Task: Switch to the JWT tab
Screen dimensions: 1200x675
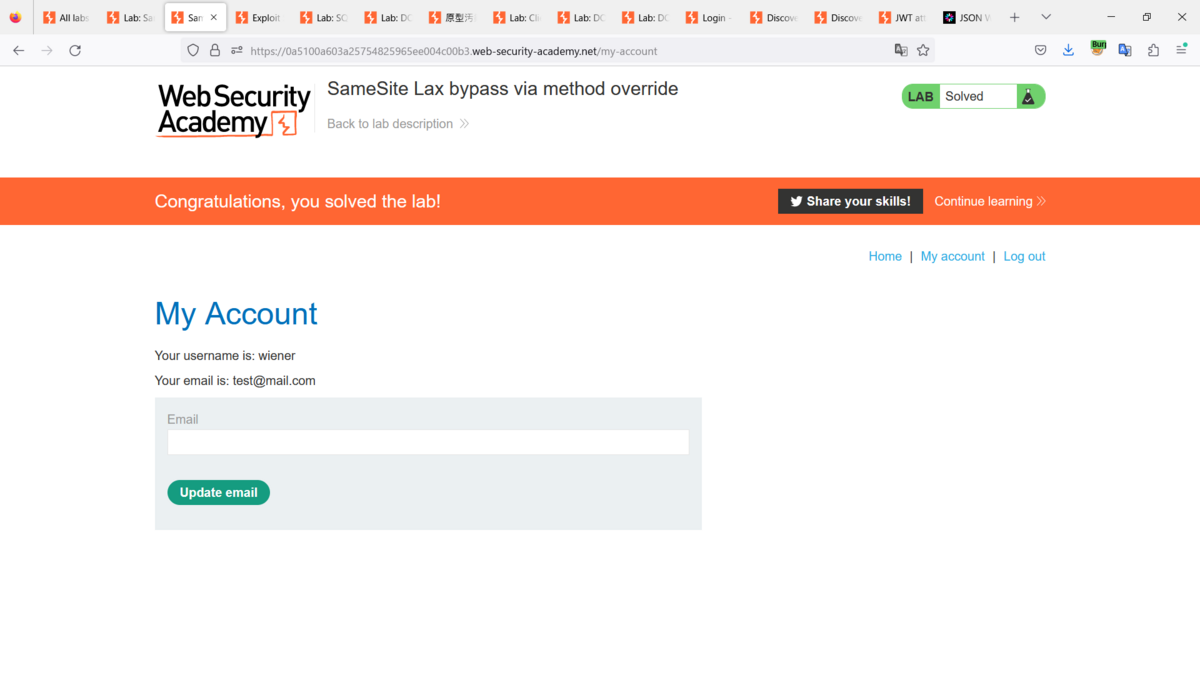Action: [902, 17]
